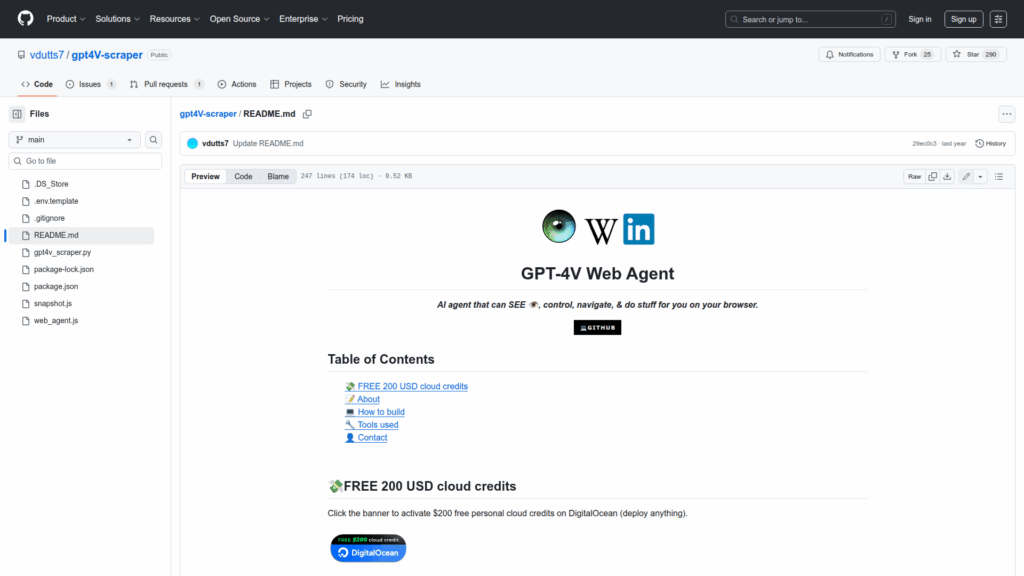Switch to Code source view

pyautogui.click(x=243, y=176)
